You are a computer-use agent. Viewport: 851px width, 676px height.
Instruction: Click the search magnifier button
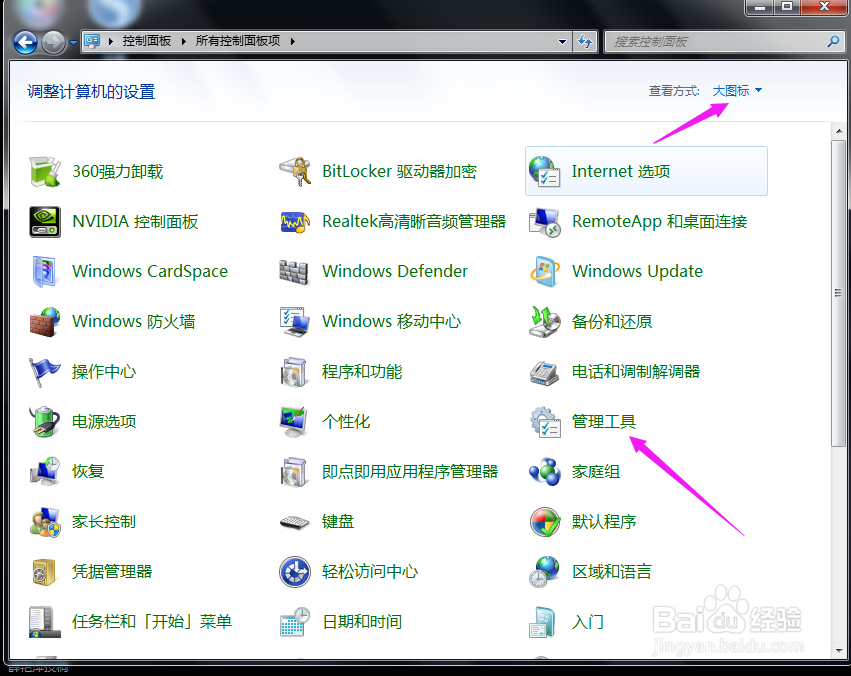pos(833,41)
